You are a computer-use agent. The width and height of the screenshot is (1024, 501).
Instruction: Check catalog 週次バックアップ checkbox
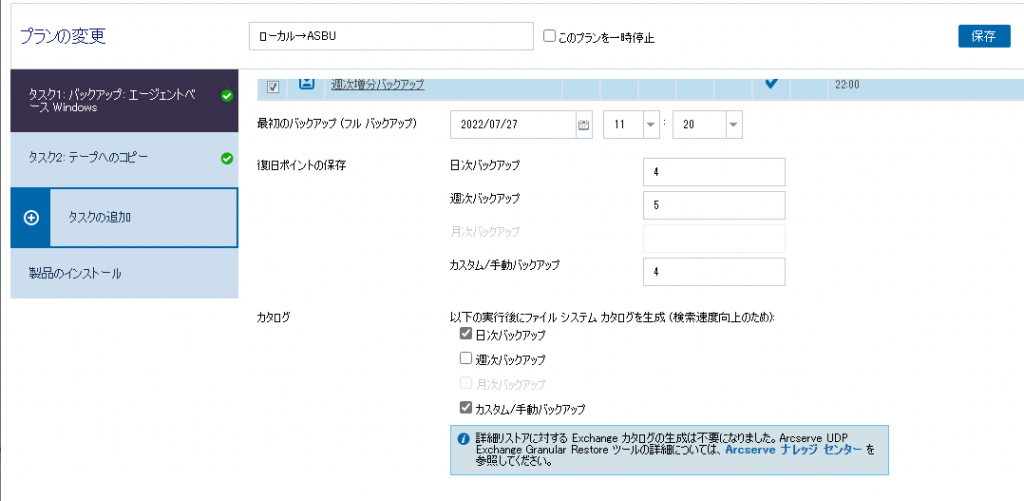tap(466, 358)
